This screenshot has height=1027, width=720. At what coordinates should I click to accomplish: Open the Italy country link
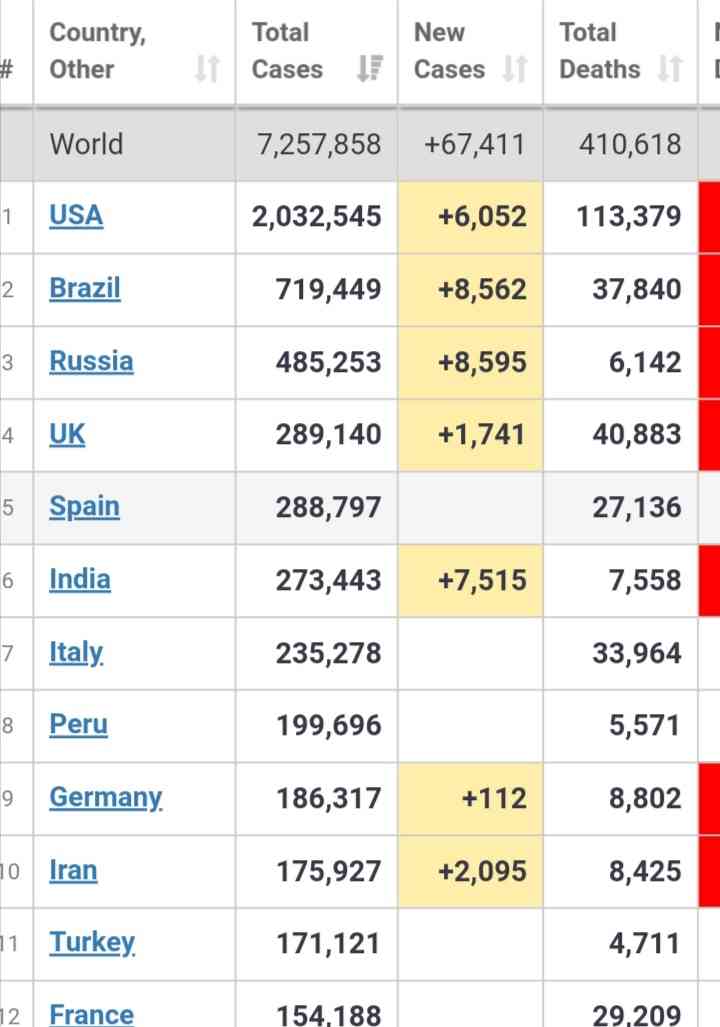(77, 652)
